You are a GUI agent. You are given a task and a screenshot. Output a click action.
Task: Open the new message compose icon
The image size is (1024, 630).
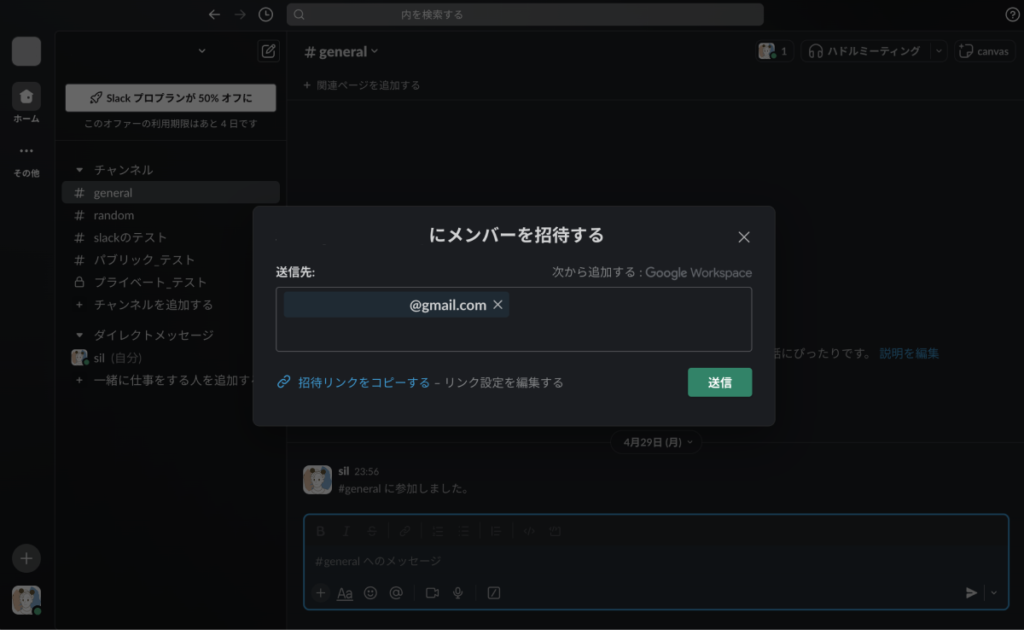[267, 51]
